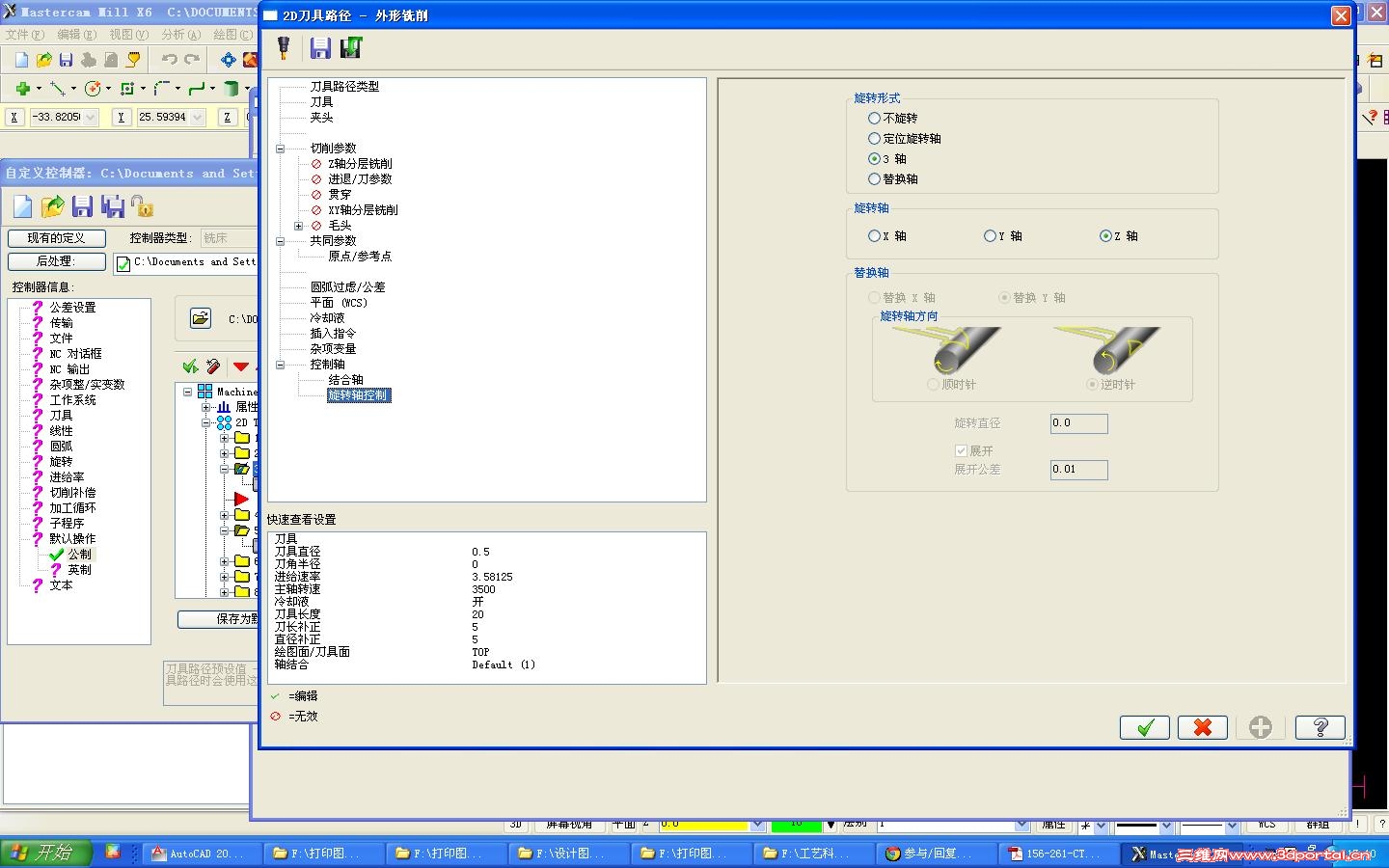This screenshot has width=1389, height=868.
Task: Expand the 毛头 tree node
Action: click(x=299, y=226)
